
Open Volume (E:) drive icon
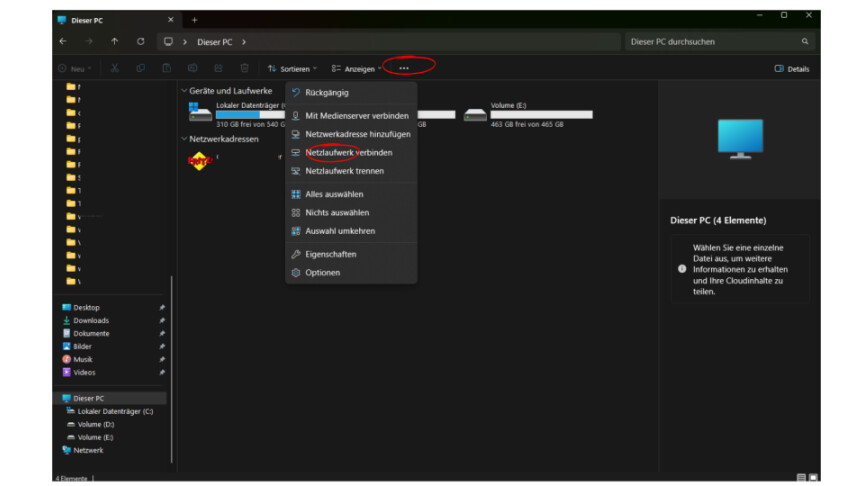(x=475, y=114)
